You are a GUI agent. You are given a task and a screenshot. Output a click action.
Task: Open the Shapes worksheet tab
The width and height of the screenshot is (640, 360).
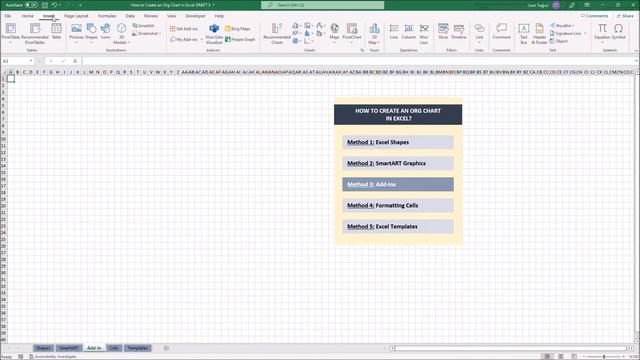(x=43, y=348)
